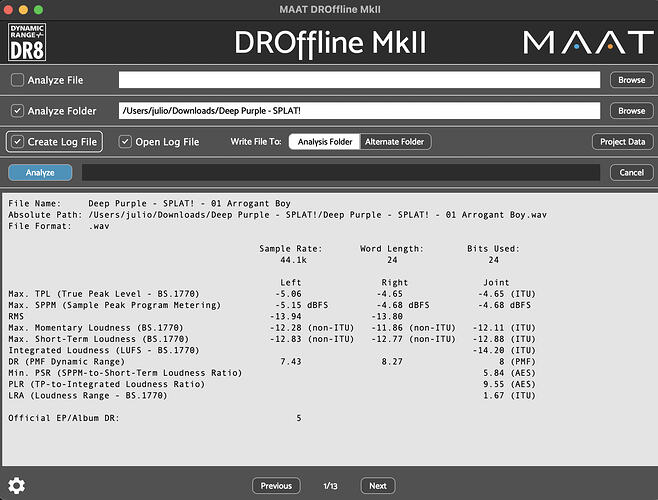This screenshot has width=658, height=500.
Task: Click the Right column header
Action: pyautogui.click(x=394, y=283)
